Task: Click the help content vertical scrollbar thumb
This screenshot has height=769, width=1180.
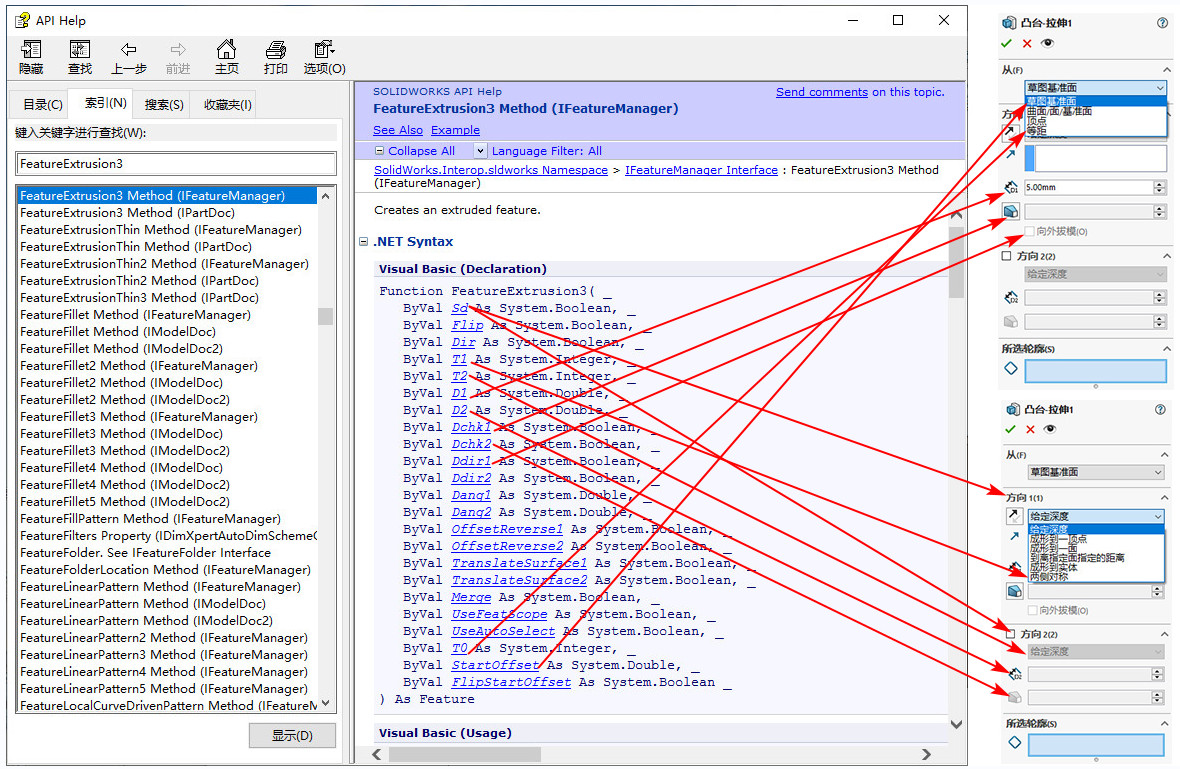Action: point(956,262)
